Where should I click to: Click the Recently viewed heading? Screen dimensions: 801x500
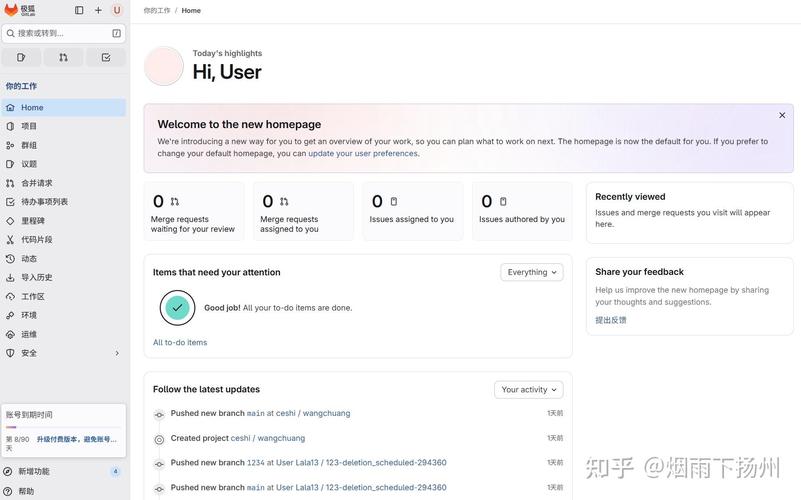pyautogui.click(x=630, y=197)
